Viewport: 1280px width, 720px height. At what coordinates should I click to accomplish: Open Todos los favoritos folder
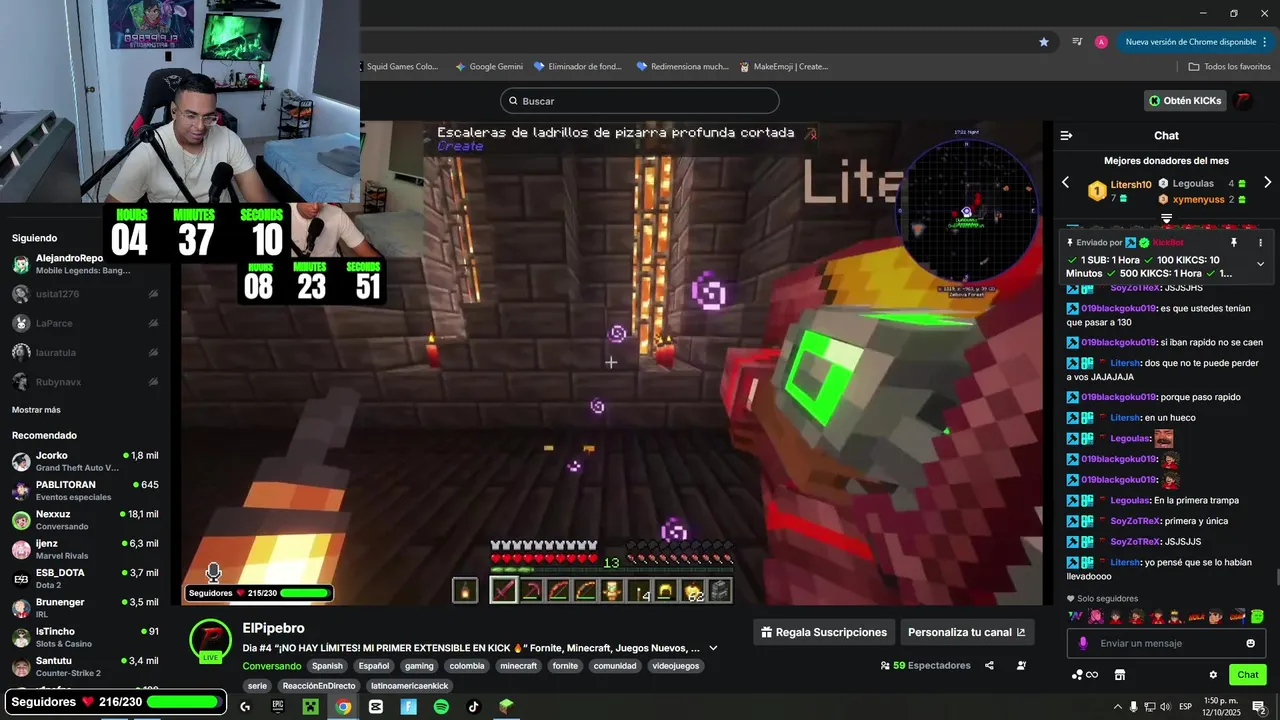coord(1229,67)
